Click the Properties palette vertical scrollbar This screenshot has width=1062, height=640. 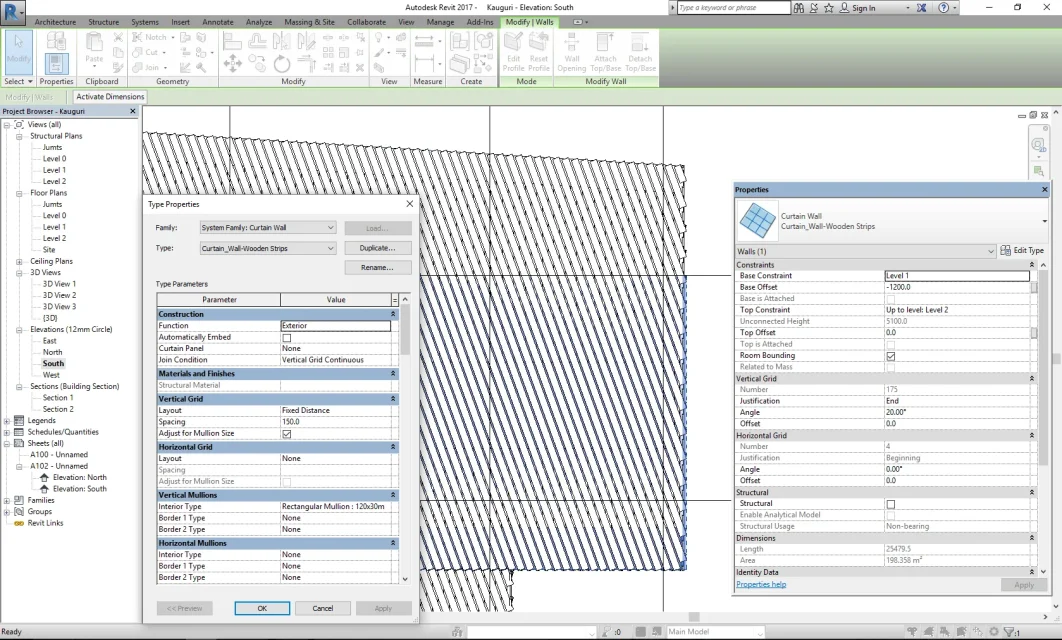tap(1043, 418)
